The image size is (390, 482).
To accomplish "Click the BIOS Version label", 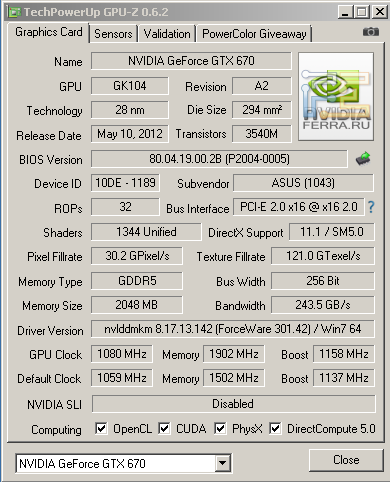I will pyautogui.click(x=51, y=160).
